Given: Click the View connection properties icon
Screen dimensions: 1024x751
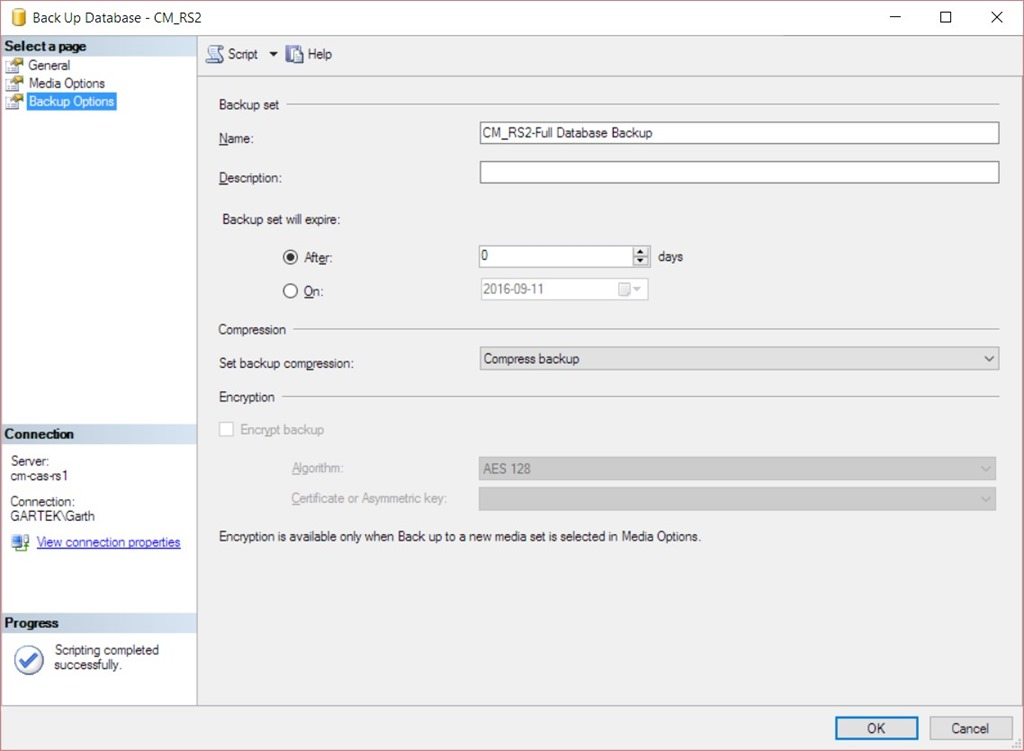Looking at the screenshot, I should 18,542.
